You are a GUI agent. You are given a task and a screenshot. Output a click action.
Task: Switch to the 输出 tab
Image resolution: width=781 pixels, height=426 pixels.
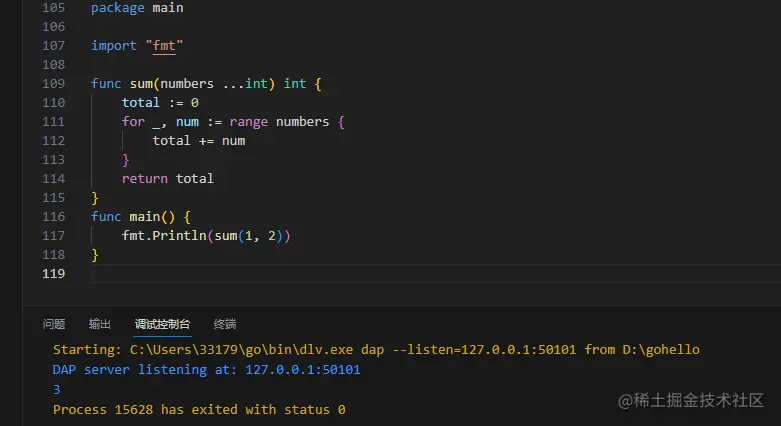100,324
